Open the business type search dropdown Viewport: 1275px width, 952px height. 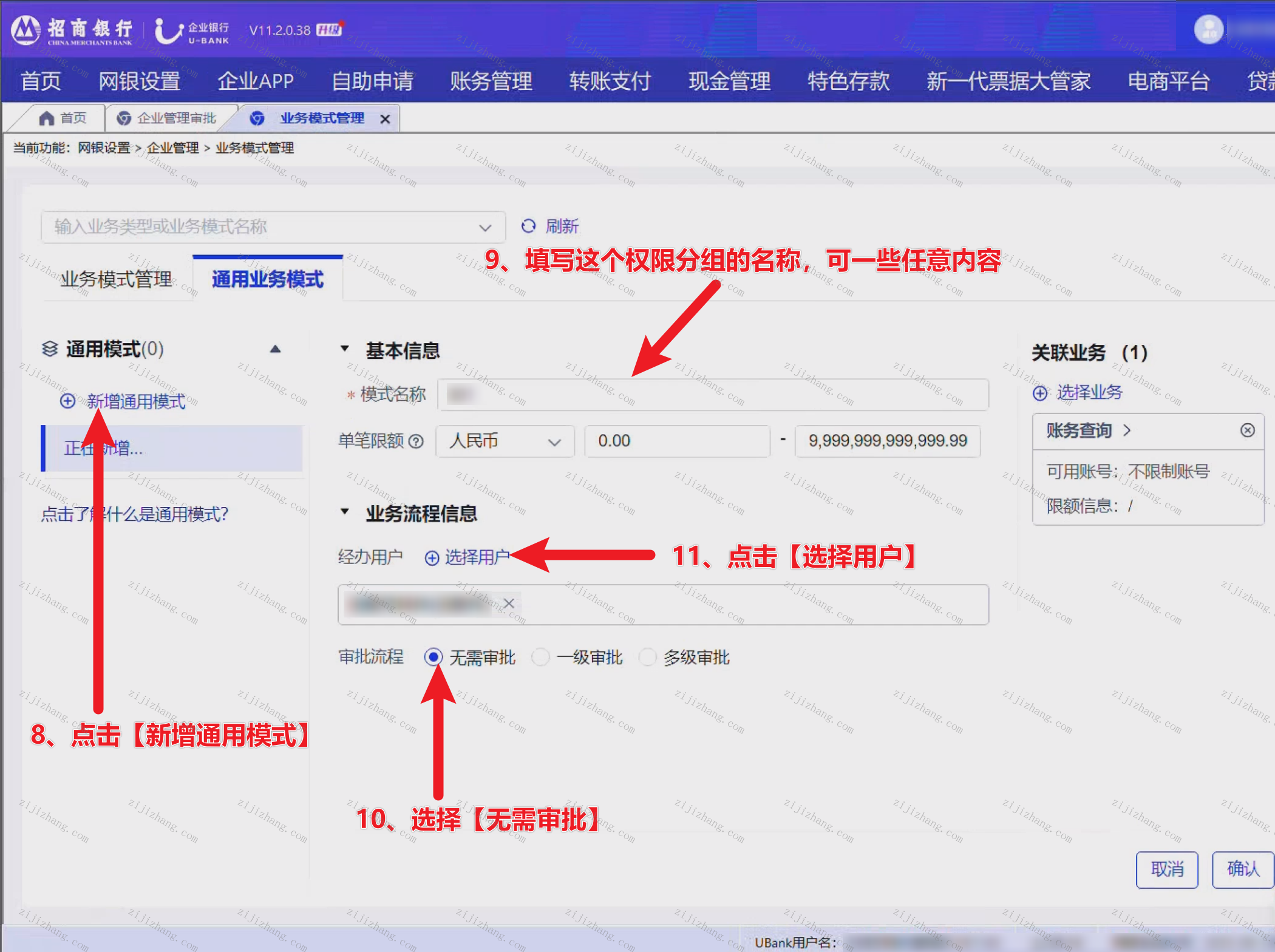pos(273,227)
